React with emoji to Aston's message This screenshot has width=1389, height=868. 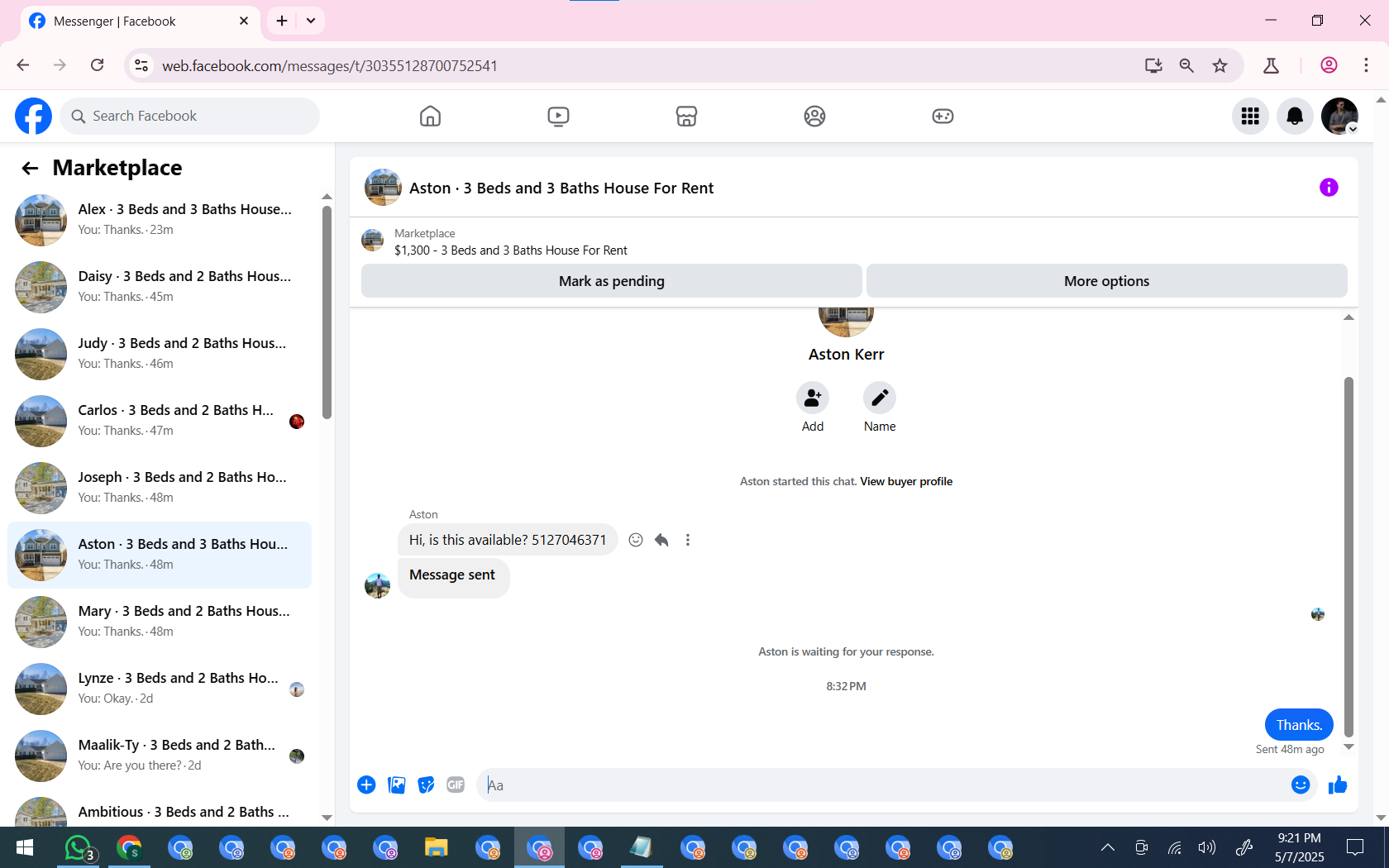click(x=636, y=540)
